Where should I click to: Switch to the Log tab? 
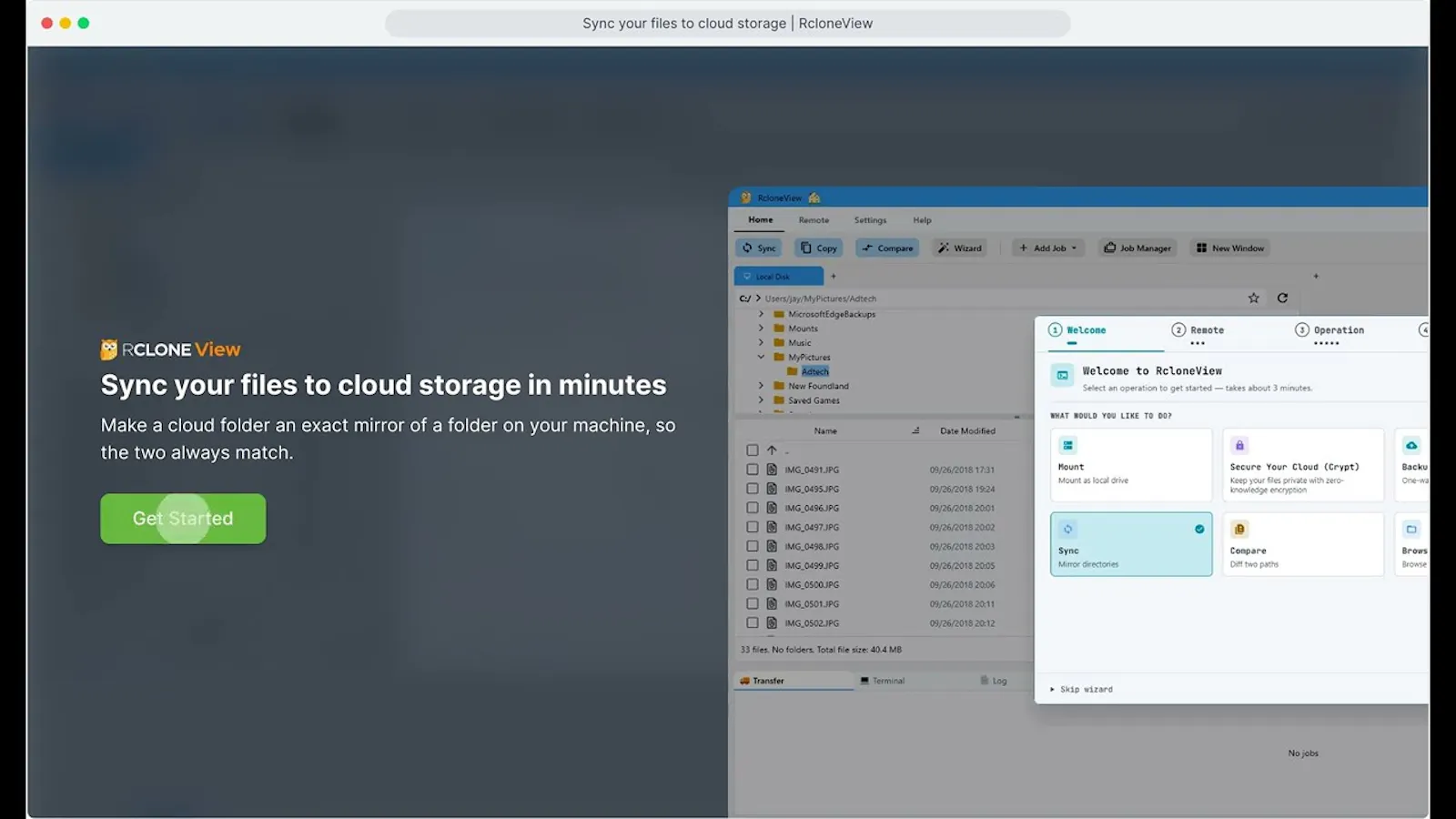click(993, 681)
